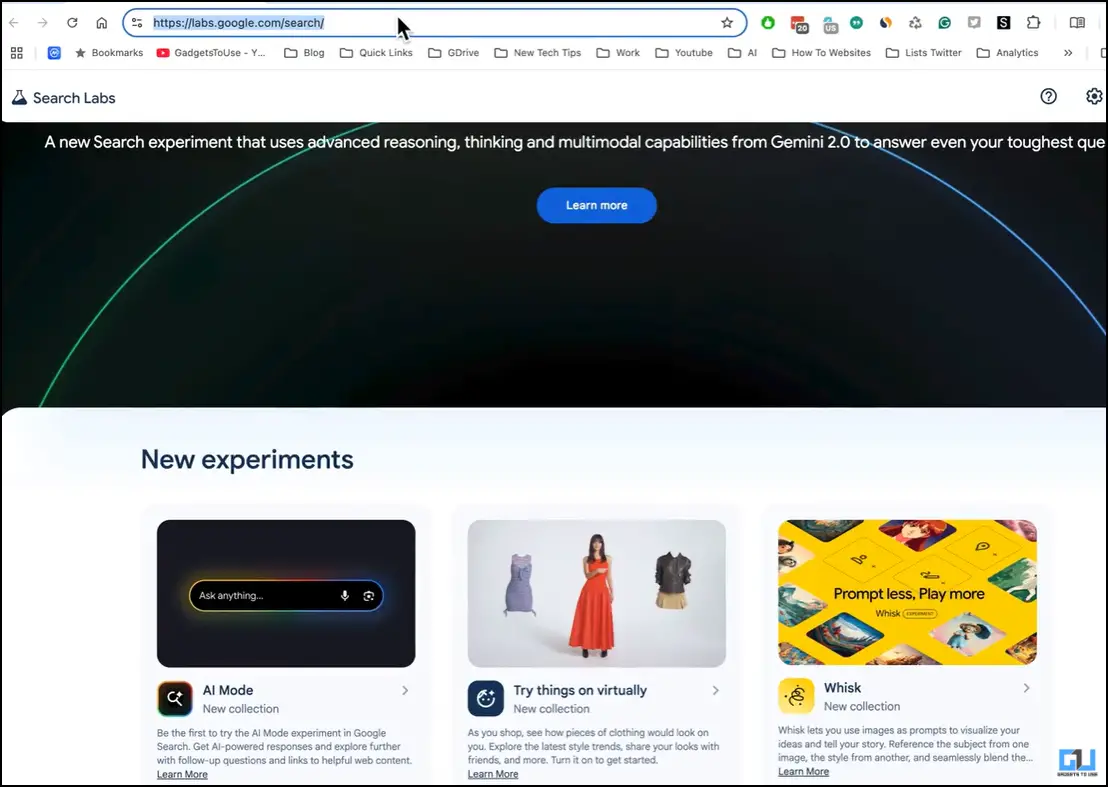Go back with the browser back arrow

click(13, 23)
